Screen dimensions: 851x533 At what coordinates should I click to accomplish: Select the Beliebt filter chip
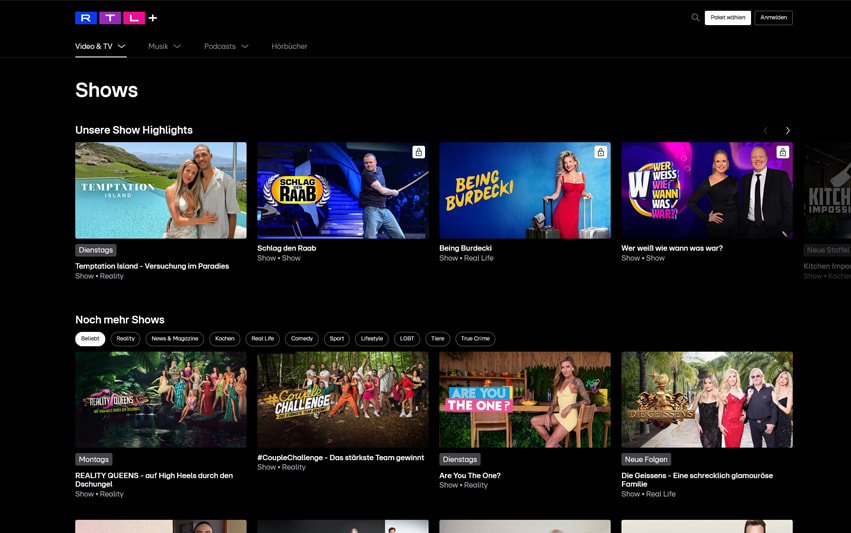tap(90, 339)
